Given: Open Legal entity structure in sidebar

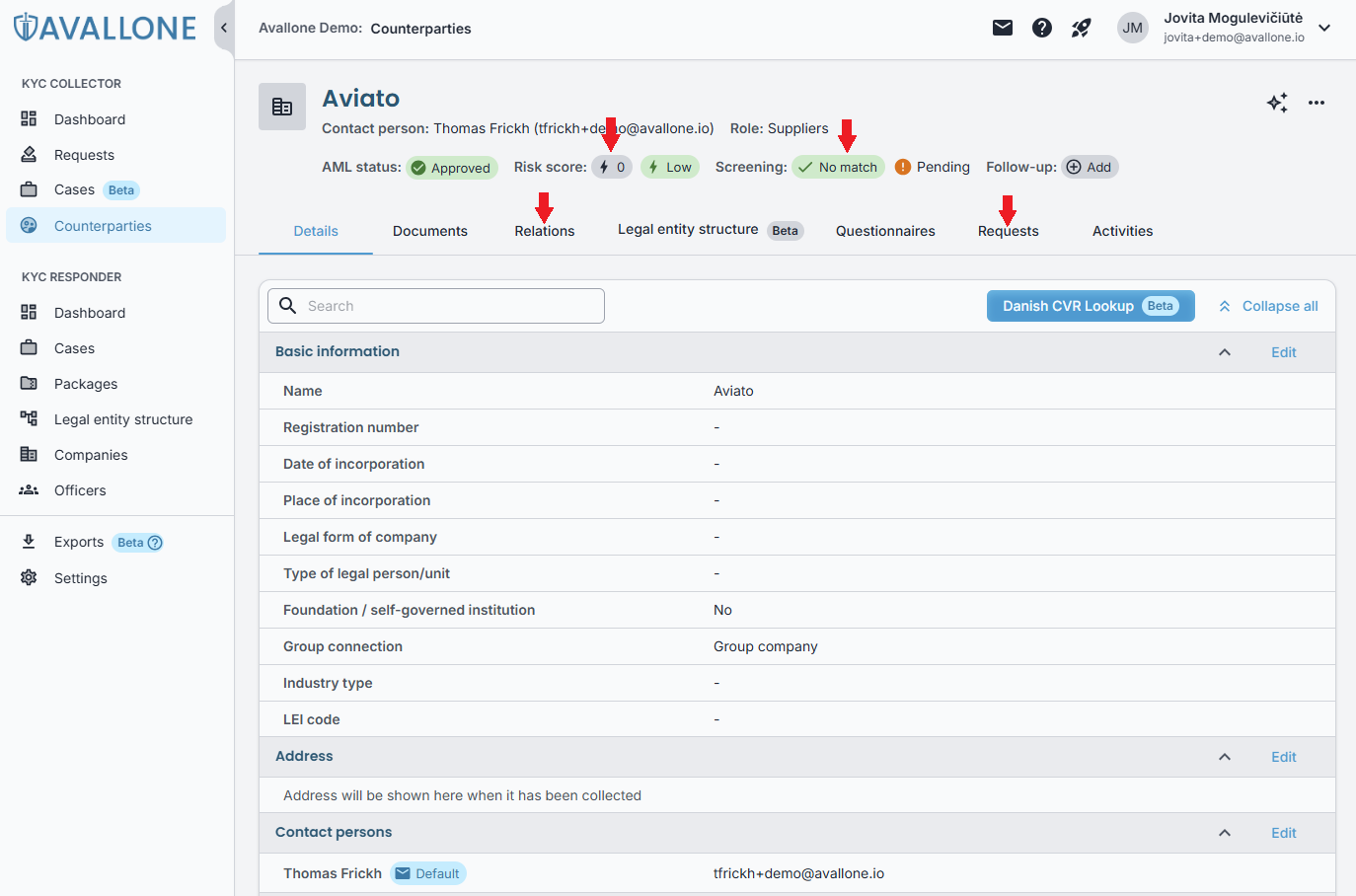Looking at the screenshot, I should tap(116, 419).
